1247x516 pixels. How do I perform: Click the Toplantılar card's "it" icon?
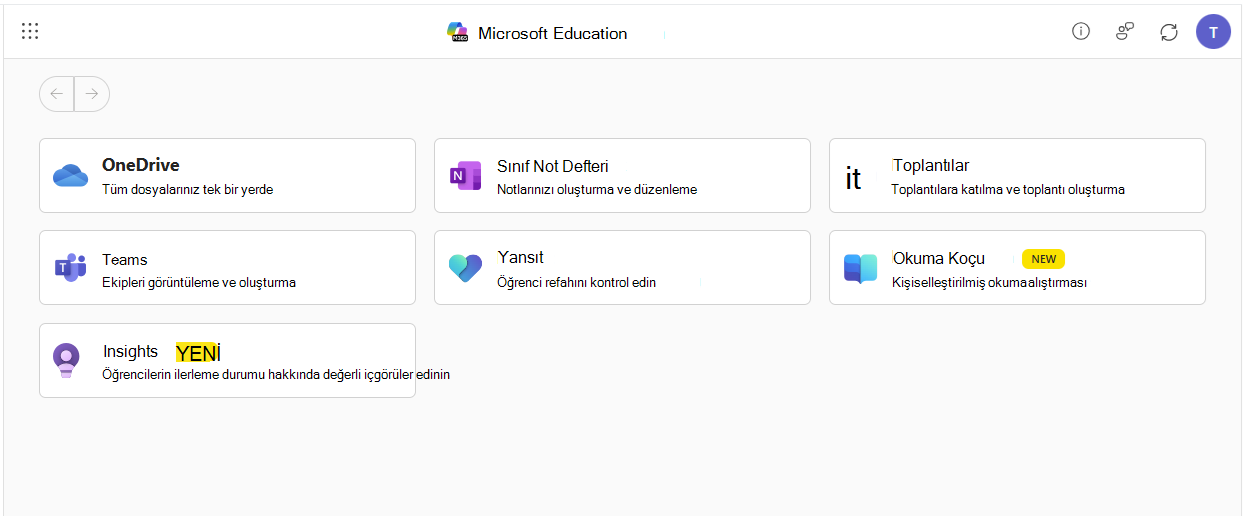pyautogui.click(x=853, y=179)
